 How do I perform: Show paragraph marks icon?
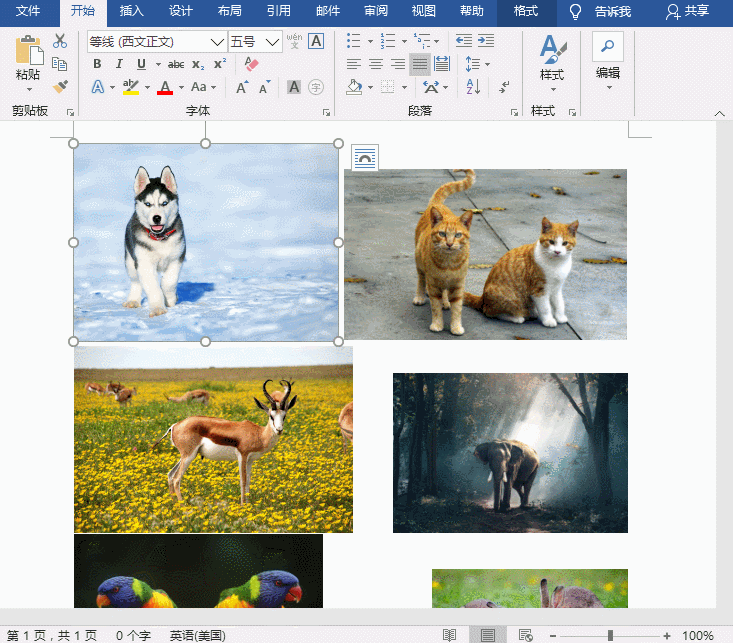504,87
